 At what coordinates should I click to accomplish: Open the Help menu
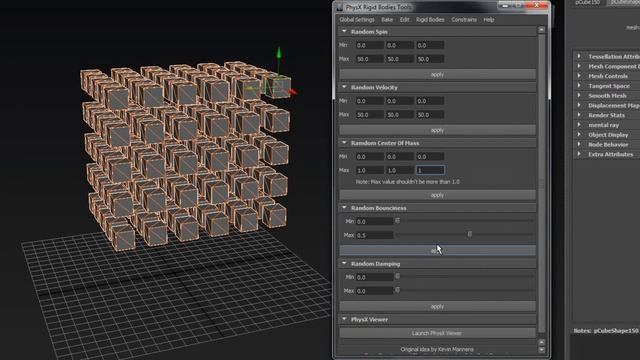pyautogui.click(x=489, y=20)
